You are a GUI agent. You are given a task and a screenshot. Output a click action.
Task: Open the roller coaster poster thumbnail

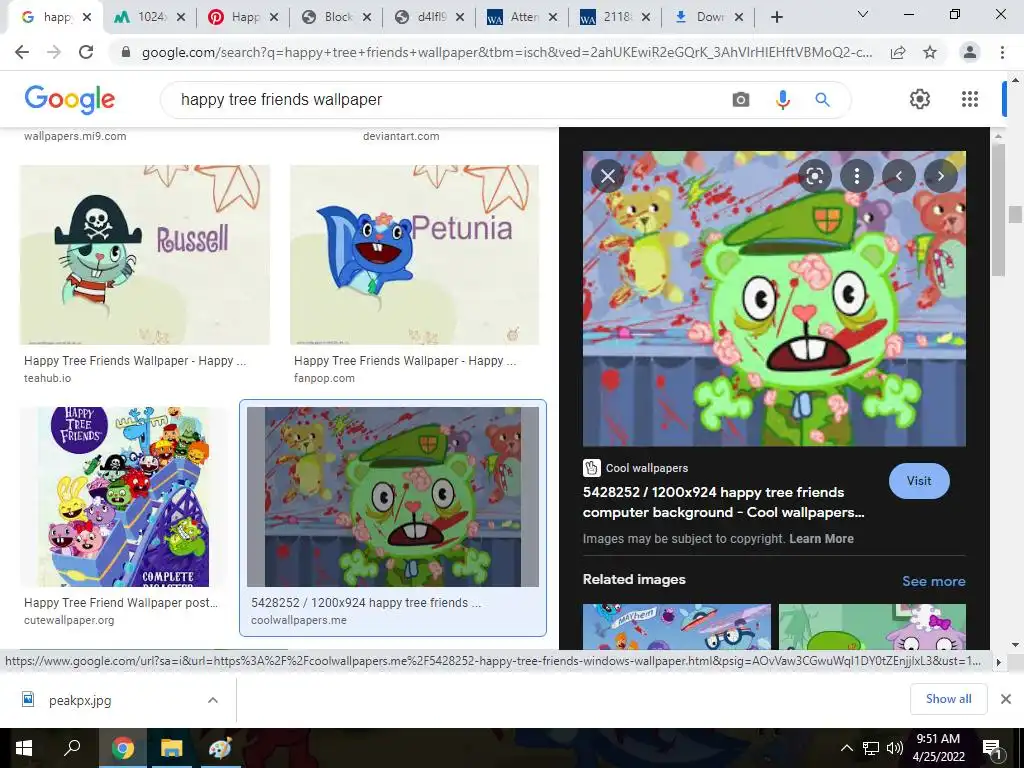coord(123,496)
